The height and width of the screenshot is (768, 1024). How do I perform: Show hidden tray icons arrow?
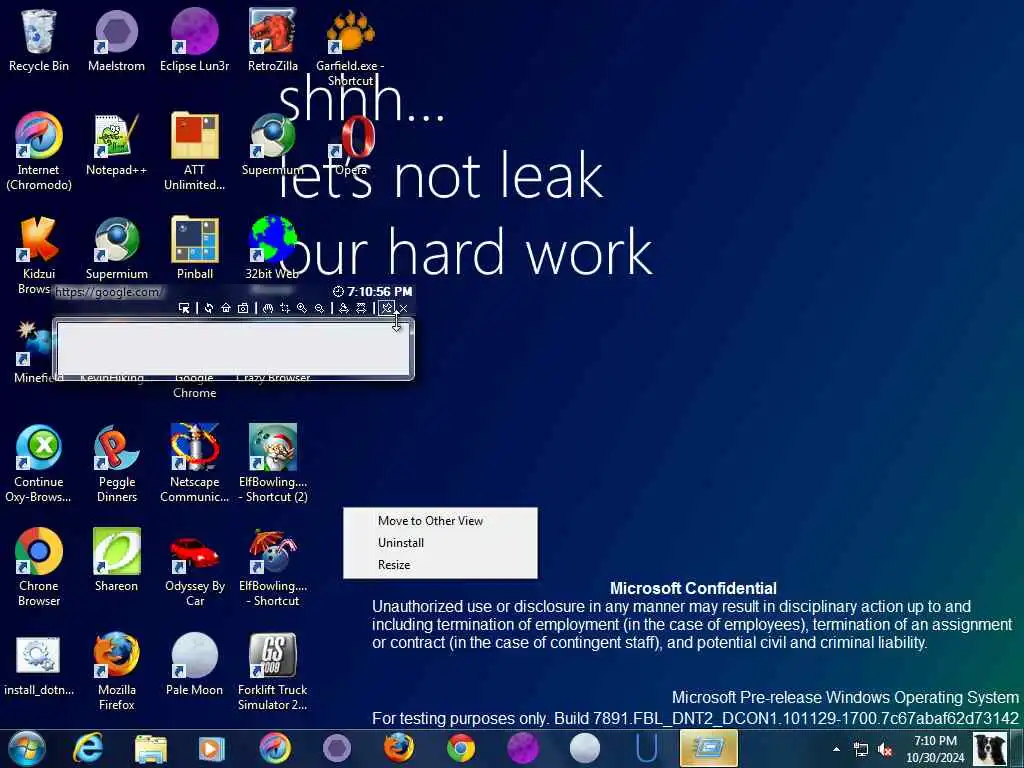(x=836, y=749)
